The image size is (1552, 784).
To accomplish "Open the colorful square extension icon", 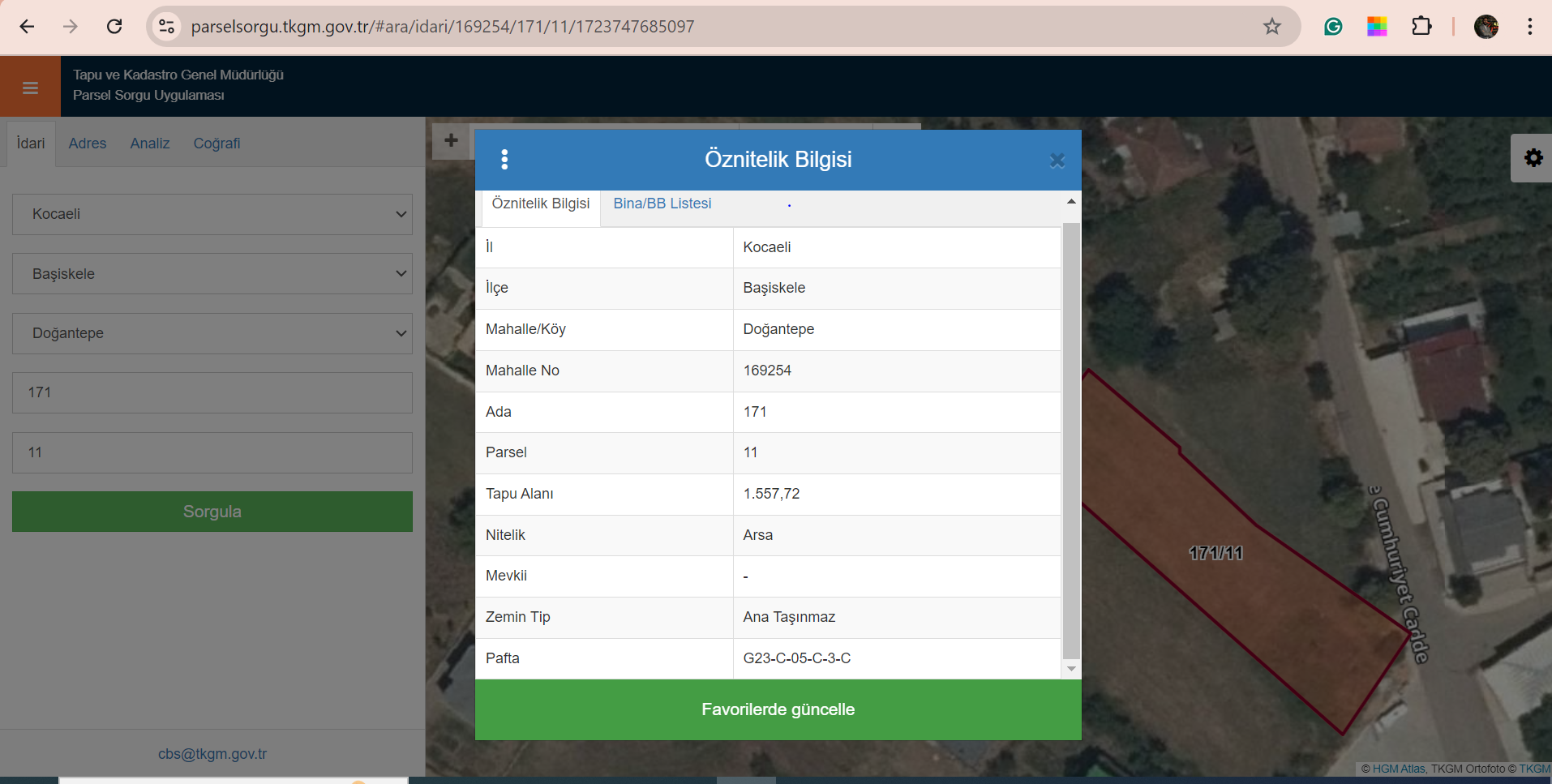I will click(x=1377, y=27).
